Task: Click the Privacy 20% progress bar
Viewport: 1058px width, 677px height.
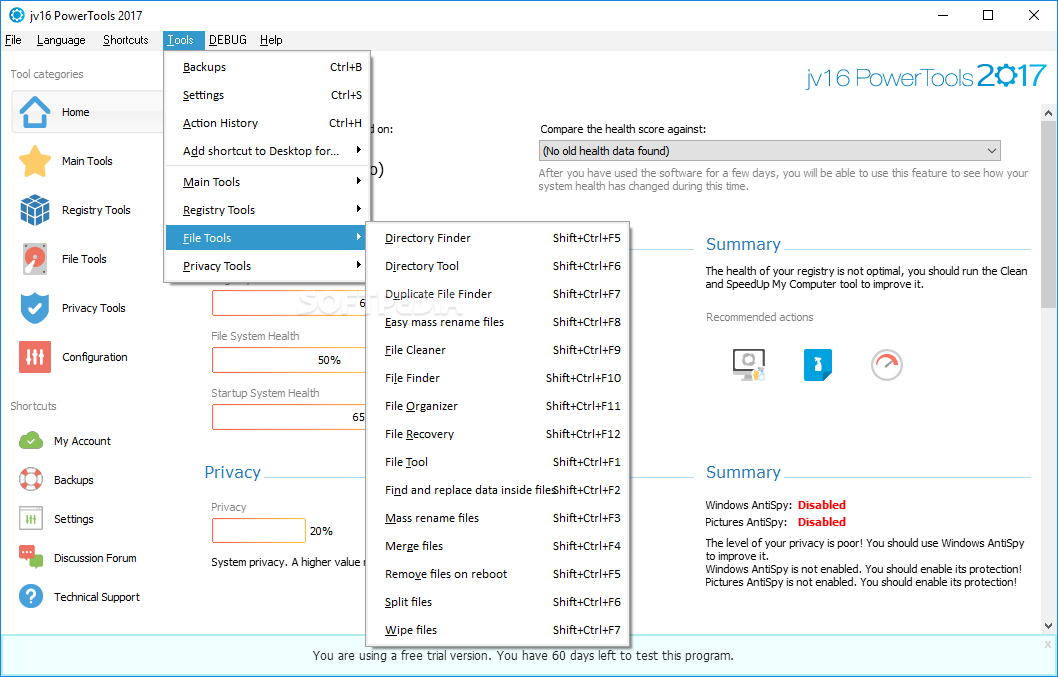Action: [x=258, y=531]
